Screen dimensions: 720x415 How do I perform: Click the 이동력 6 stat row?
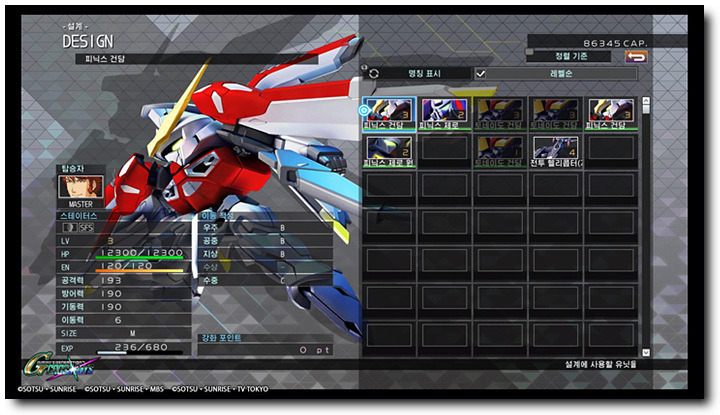[x=124, y=320]
